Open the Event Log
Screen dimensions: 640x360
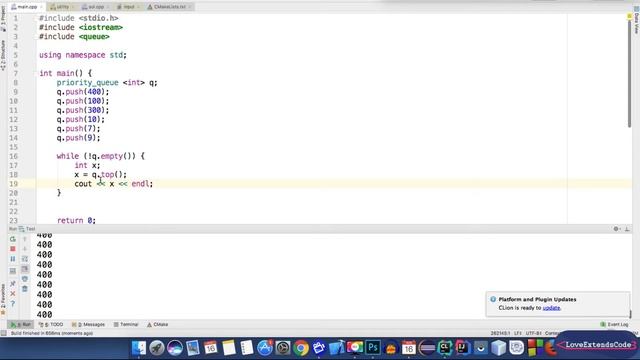coord(615,324)
